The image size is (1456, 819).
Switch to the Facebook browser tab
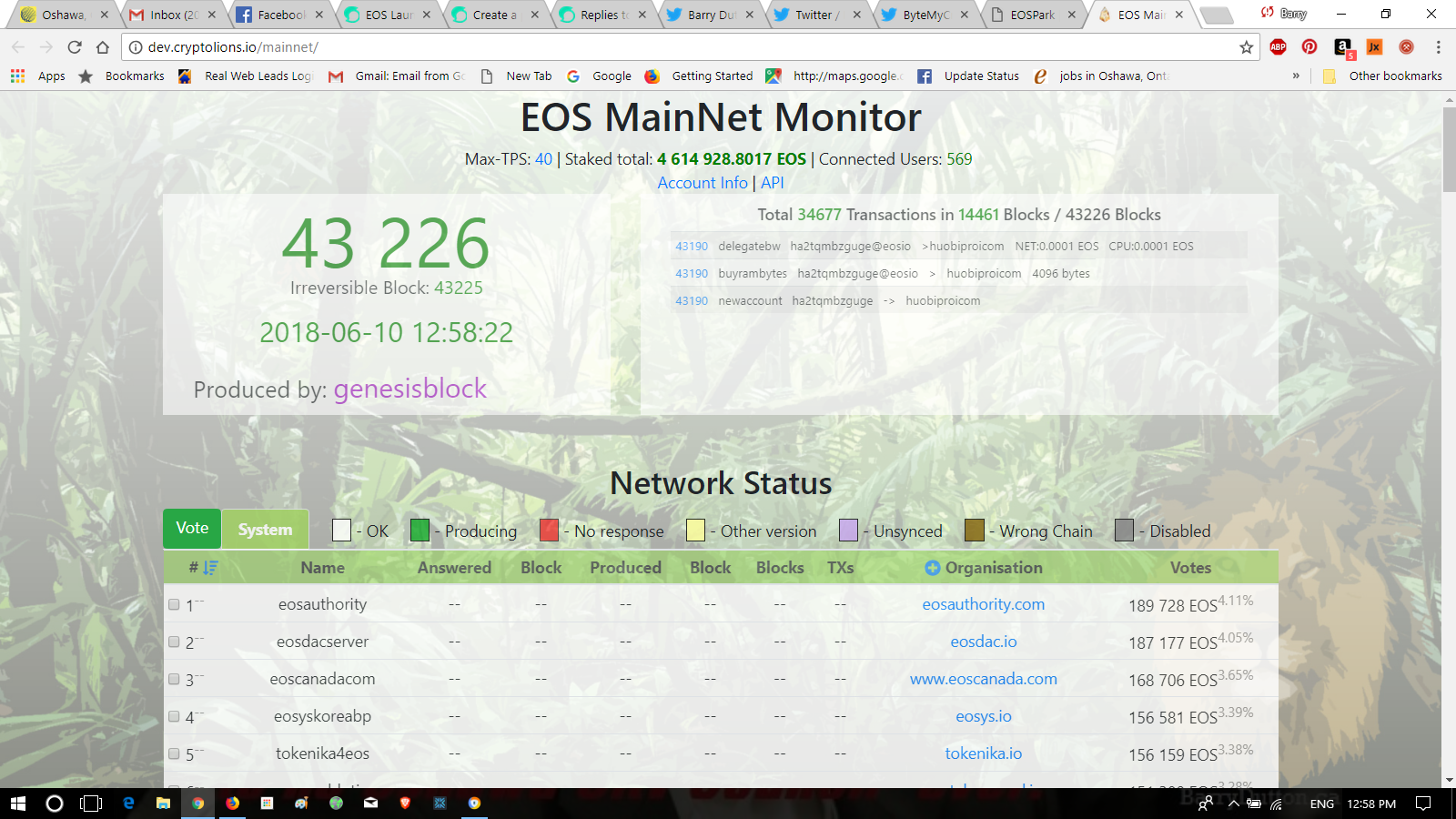[280, 15]
